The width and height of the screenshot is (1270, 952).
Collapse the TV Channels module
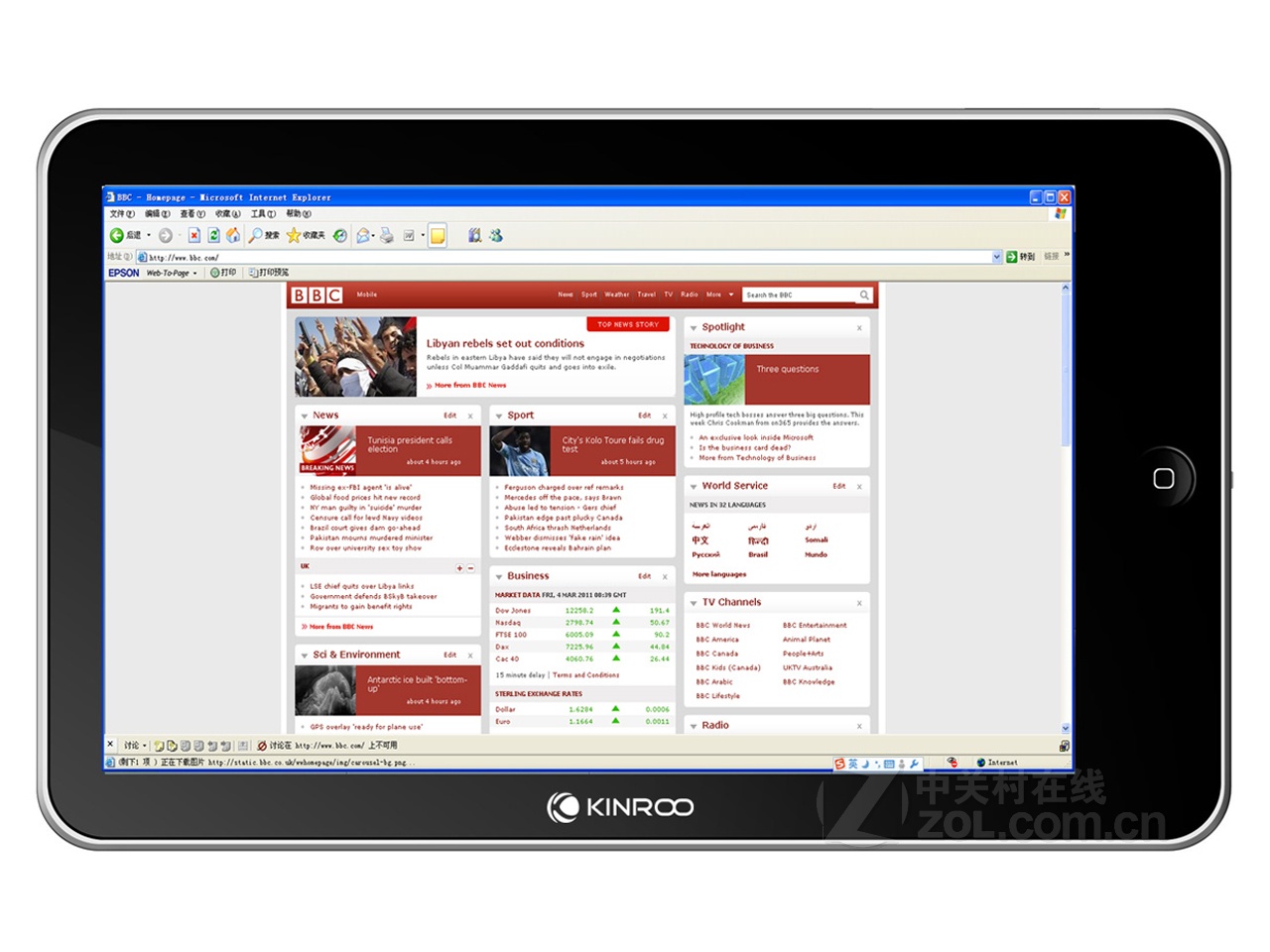694,603
